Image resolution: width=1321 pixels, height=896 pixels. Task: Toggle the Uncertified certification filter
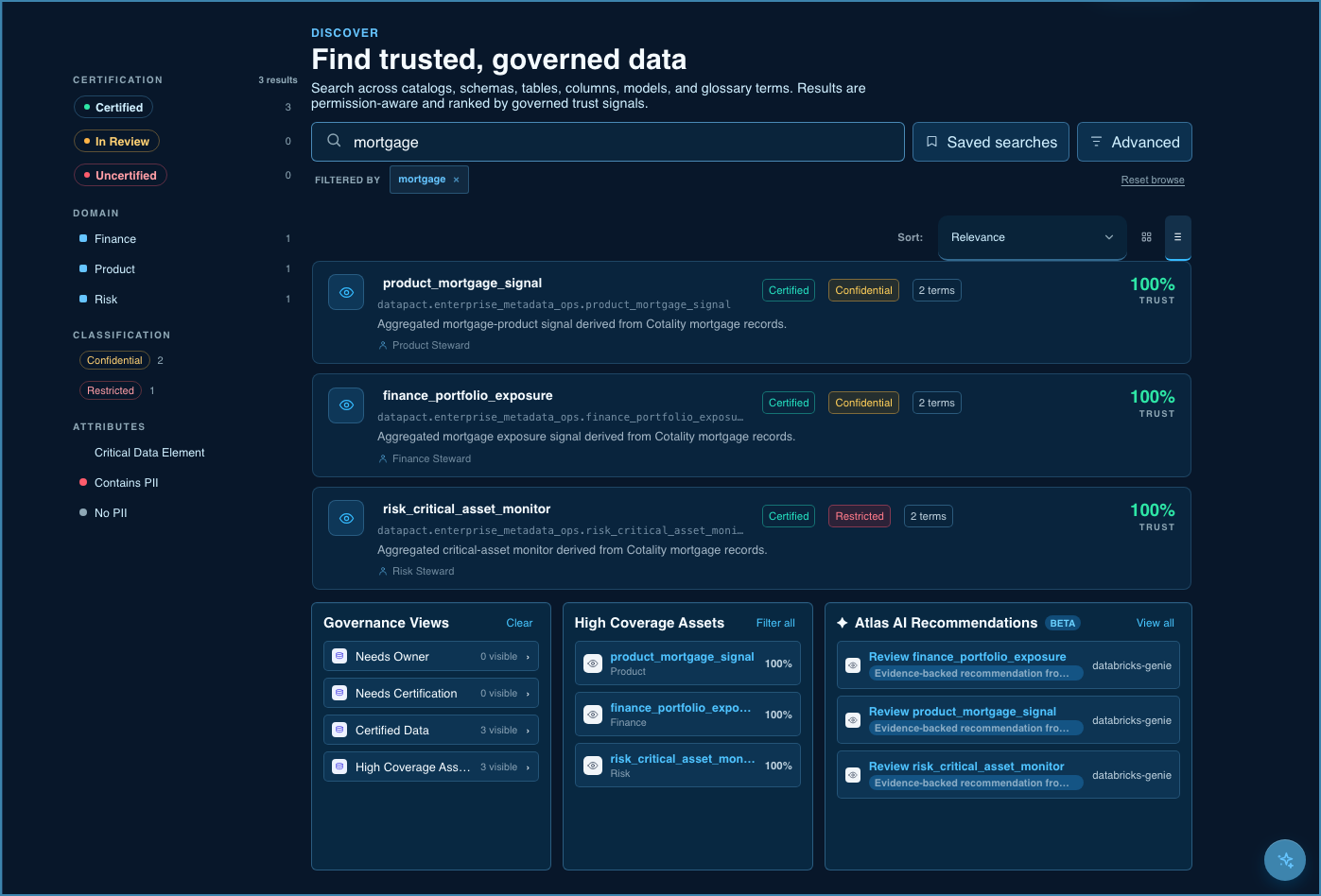click(120, 176)
